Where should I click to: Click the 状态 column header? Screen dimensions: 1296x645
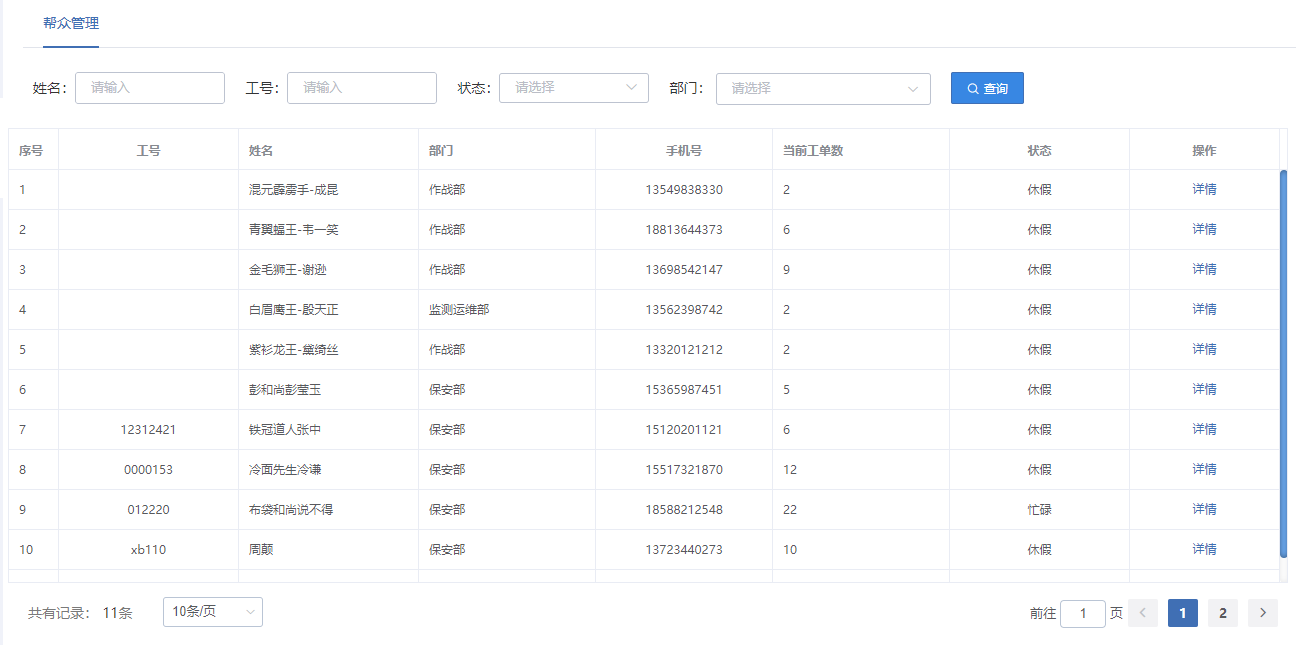tap(1039, 150)
